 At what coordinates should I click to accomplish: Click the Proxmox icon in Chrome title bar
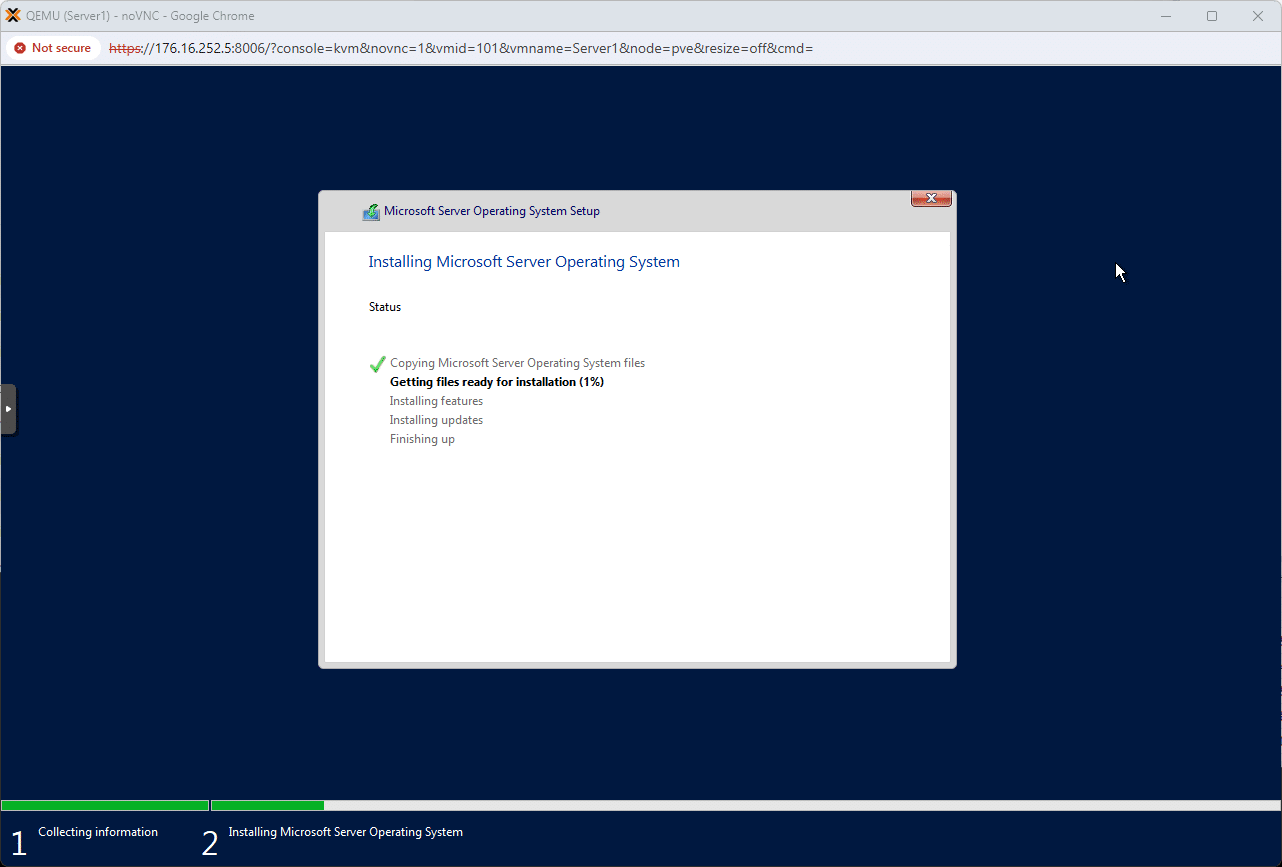pos(13,16)
